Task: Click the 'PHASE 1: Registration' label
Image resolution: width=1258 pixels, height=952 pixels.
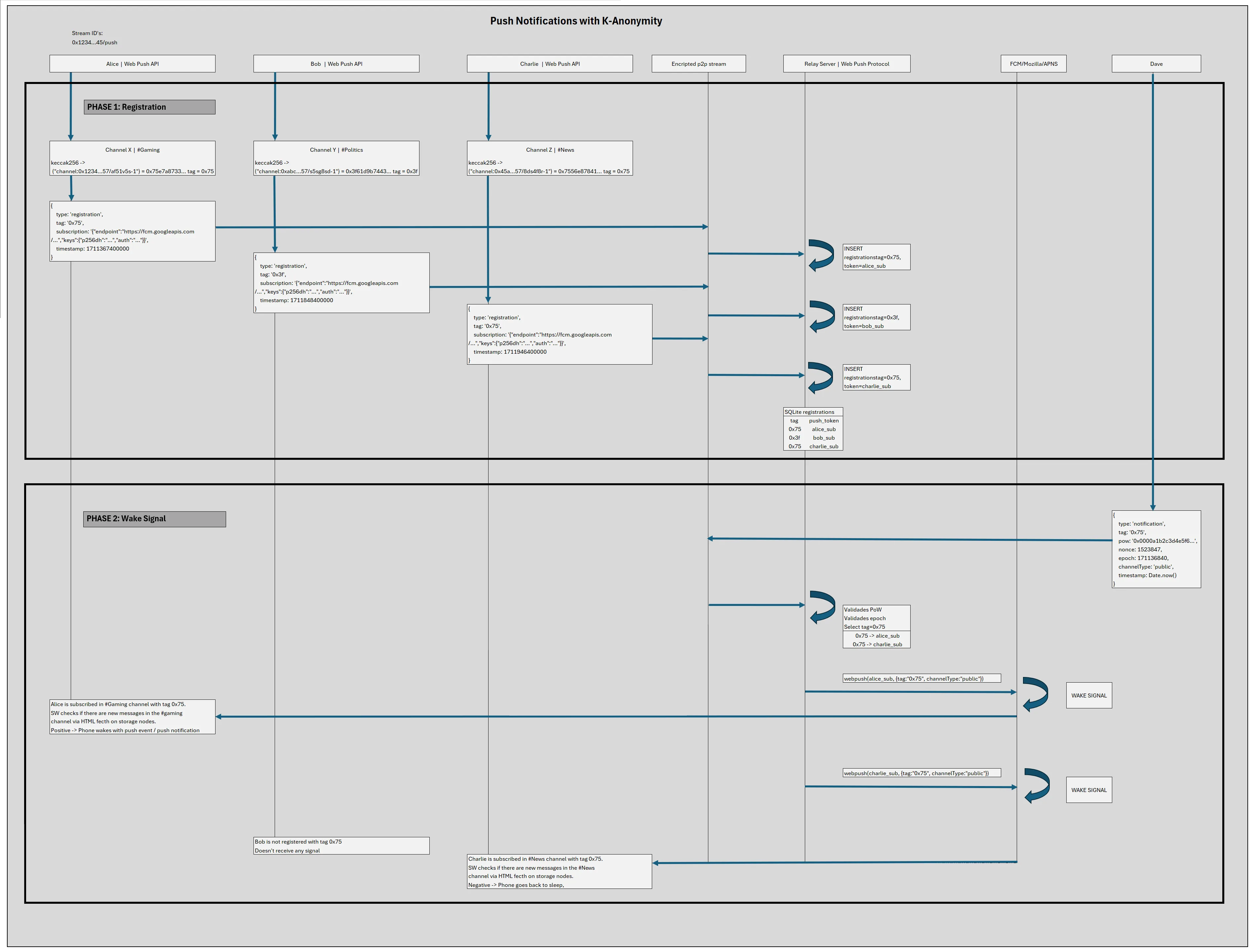Action: click(x=150, y=107)
